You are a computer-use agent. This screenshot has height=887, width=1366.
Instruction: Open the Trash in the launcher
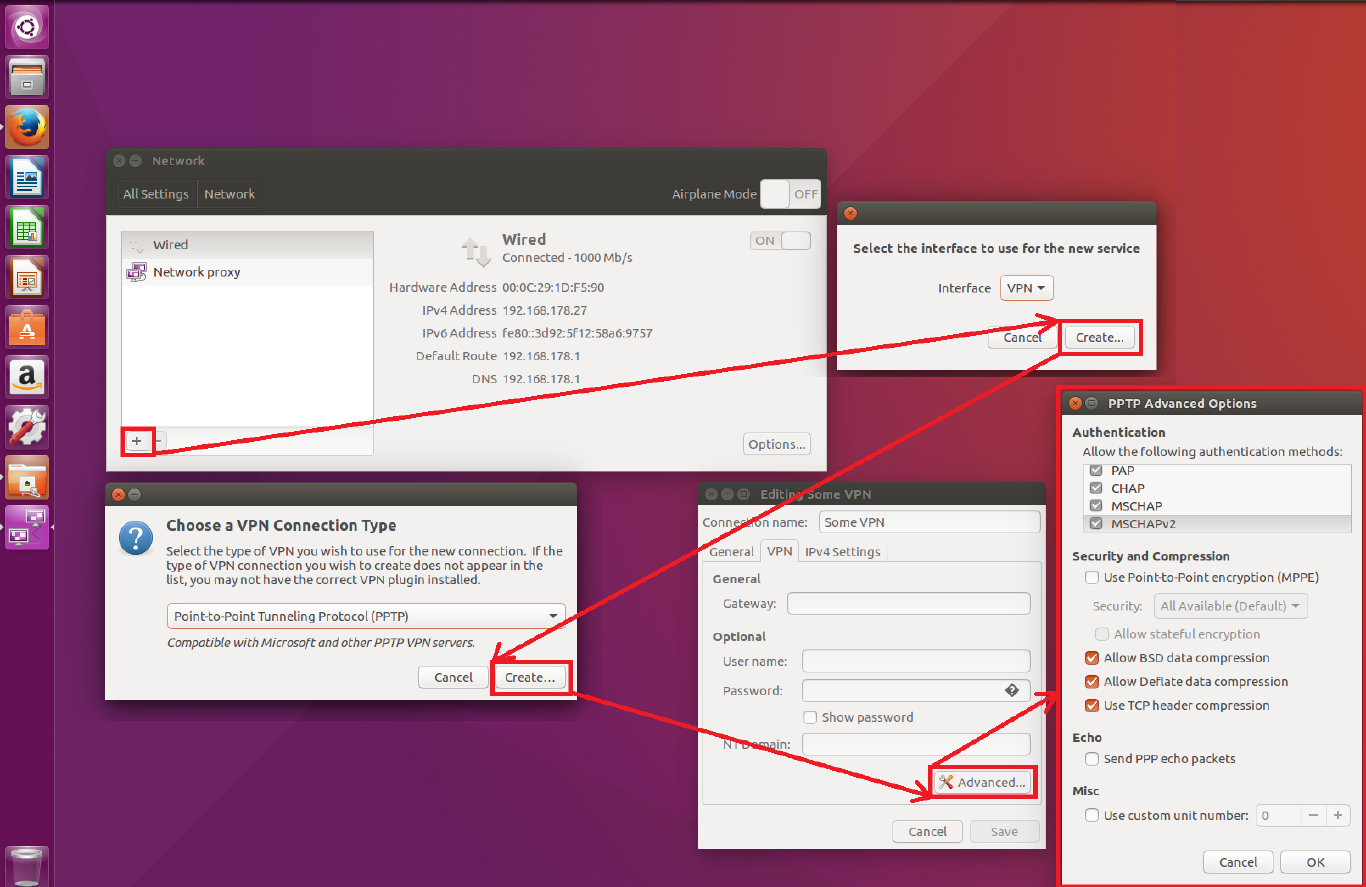[27, 864]
